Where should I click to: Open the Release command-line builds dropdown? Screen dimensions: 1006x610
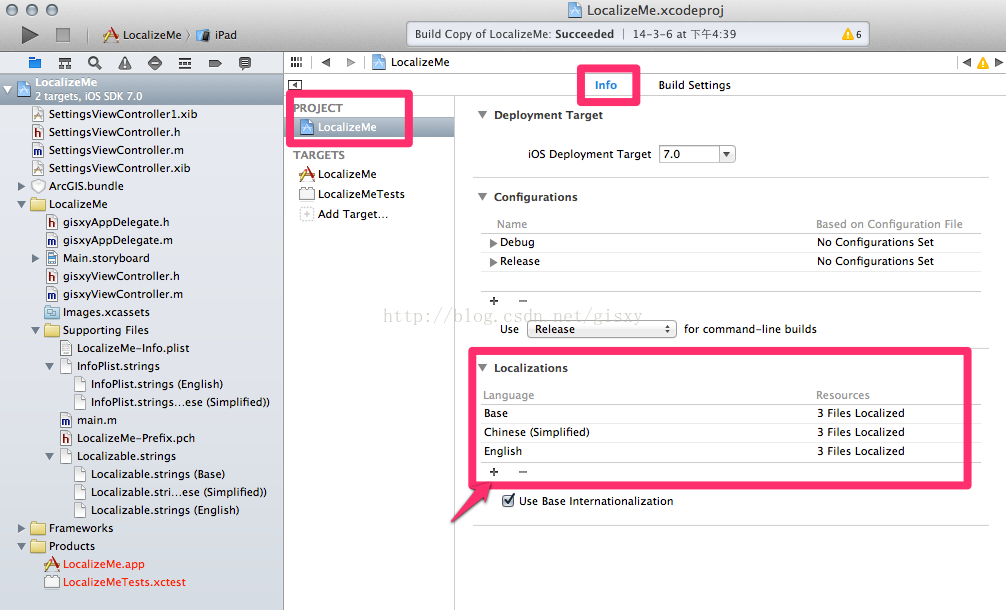[x=601, y=329]
